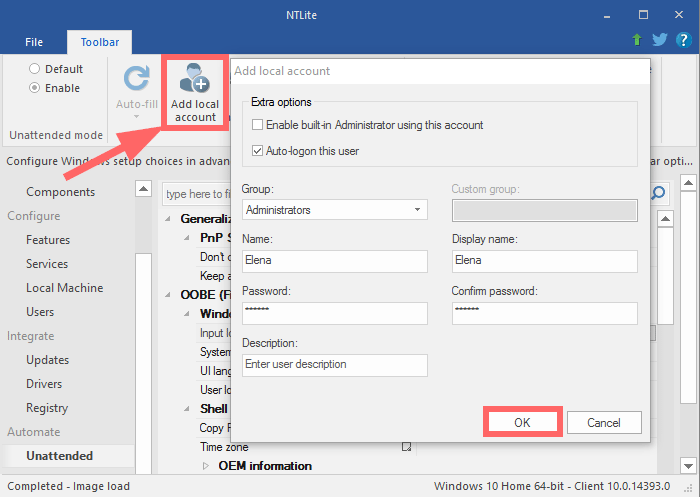Collapse the Shell tree node
Screen dimensions: 700x497
pyautogui.click(x=187, y=409)
